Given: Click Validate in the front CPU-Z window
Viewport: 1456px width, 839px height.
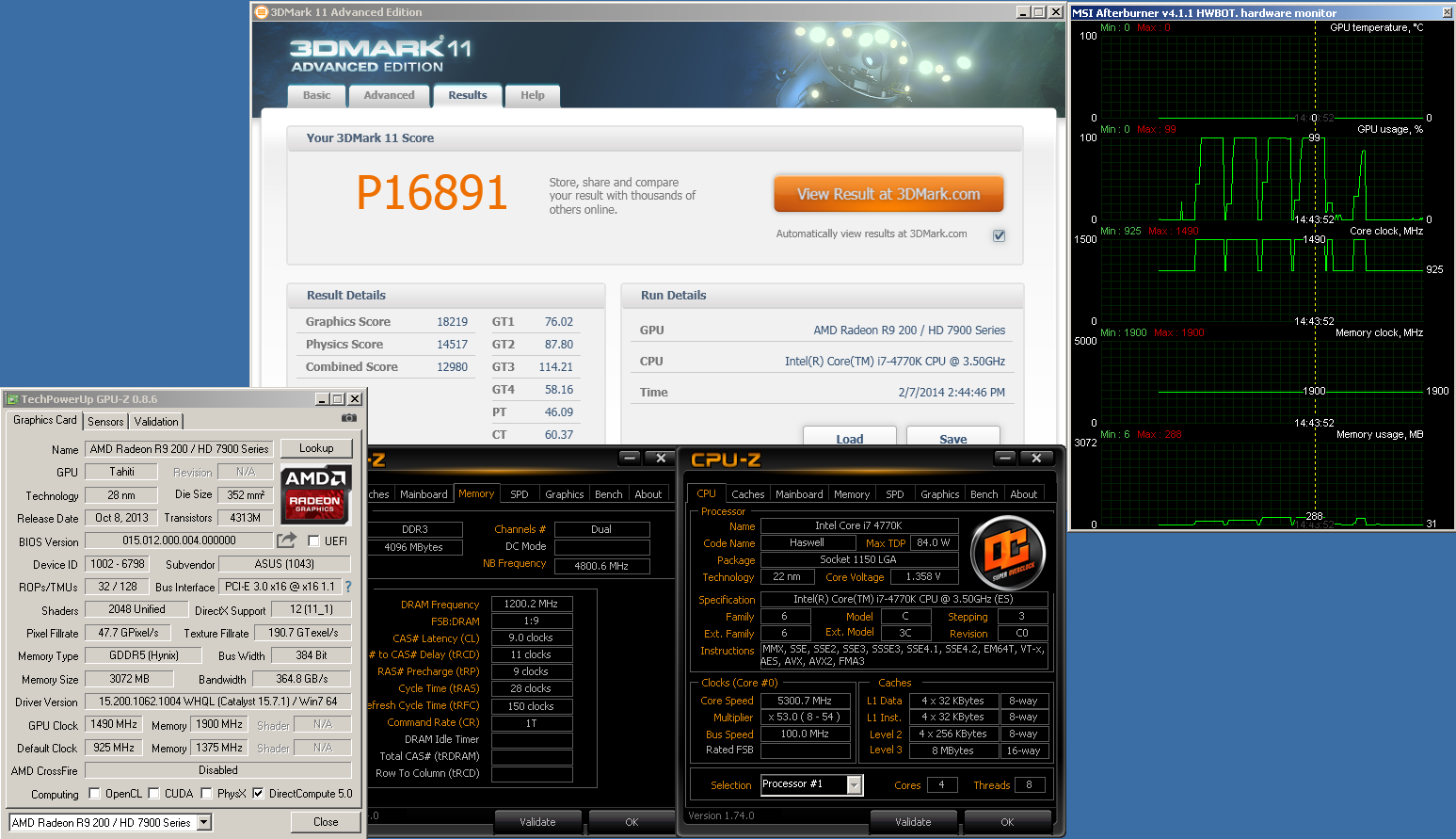Looking at the screenshot, I should [x=913, y=822].
